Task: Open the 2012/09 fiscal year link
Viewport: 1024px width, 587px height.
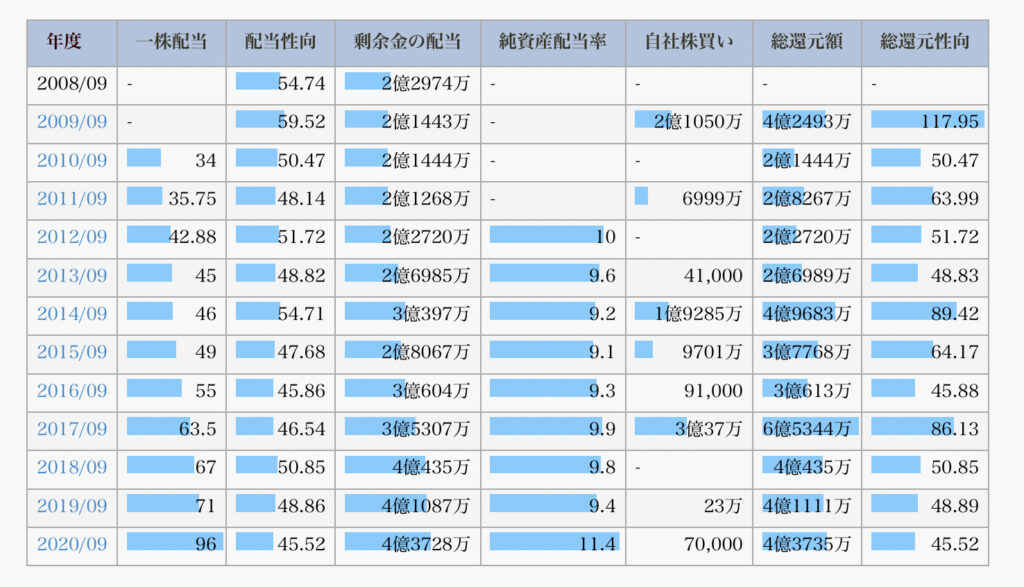Action: click(72, 236)
